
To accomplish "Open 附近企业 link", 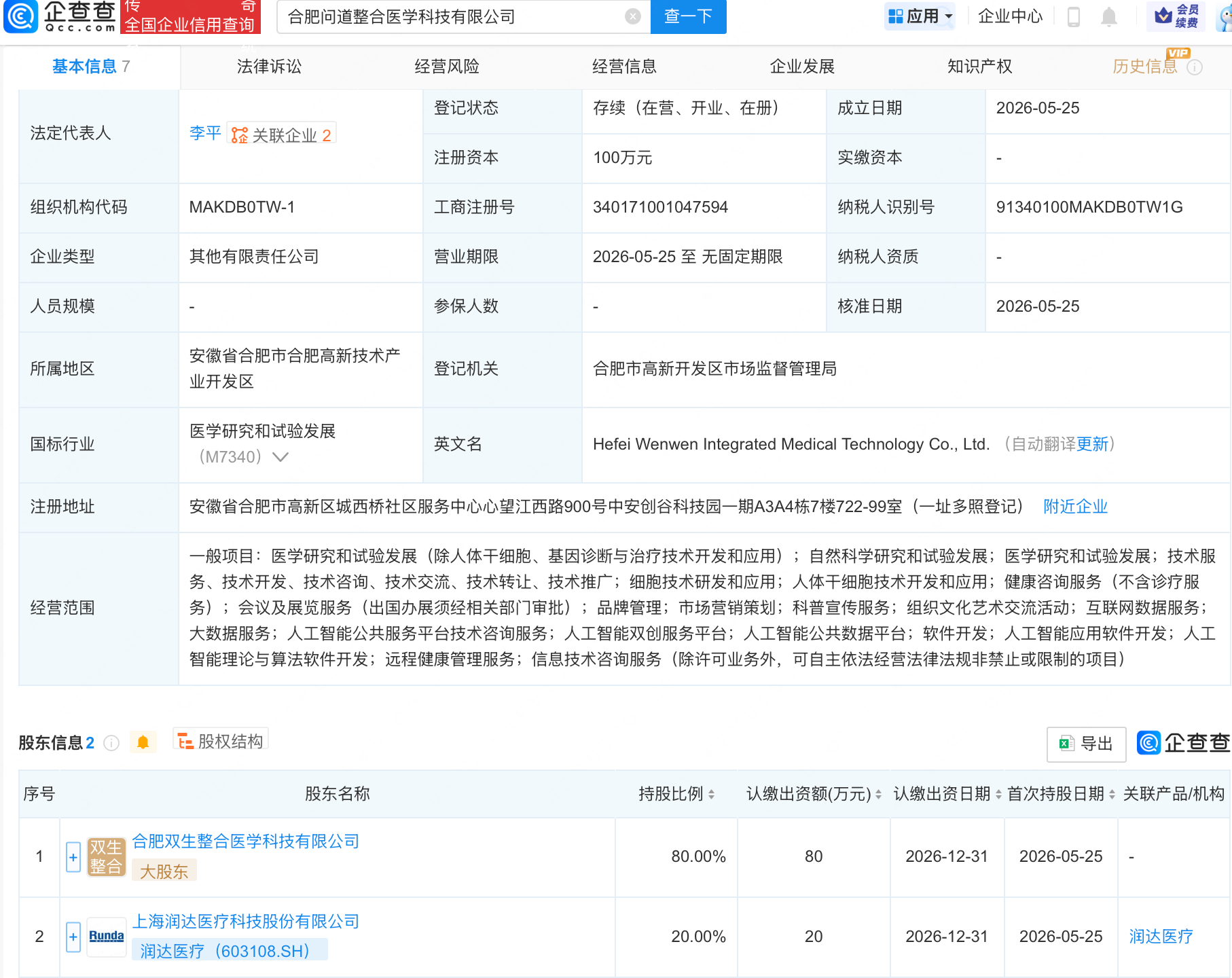I will (1075, 507).
